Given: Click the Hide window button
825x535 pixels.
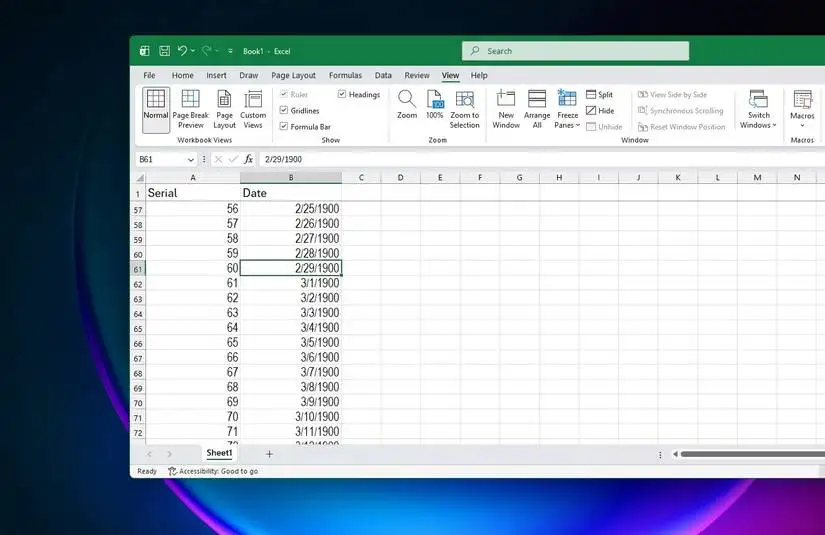Looking at the screenshot, I should pos(600,110).
